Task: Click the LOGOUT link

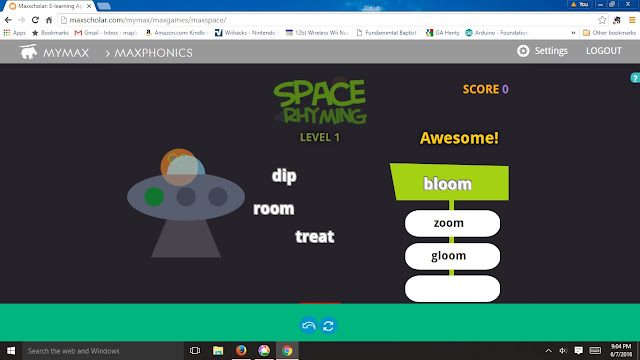Action: click(604, 51)
